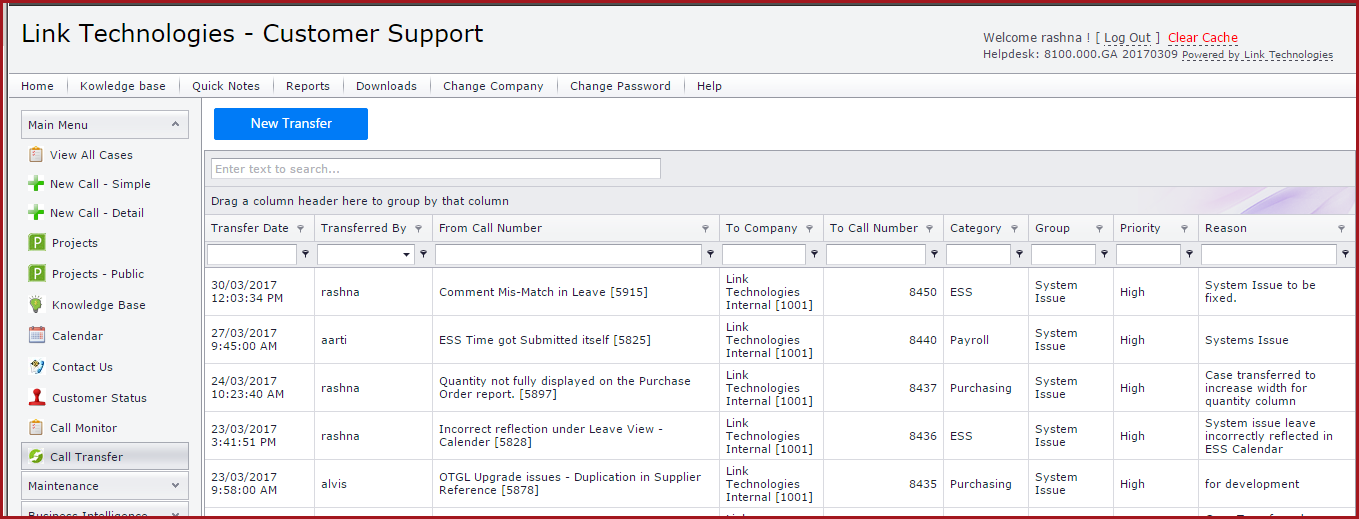Sort by the To Call Number column header
Screen dimensions: 1359x519
874,228
